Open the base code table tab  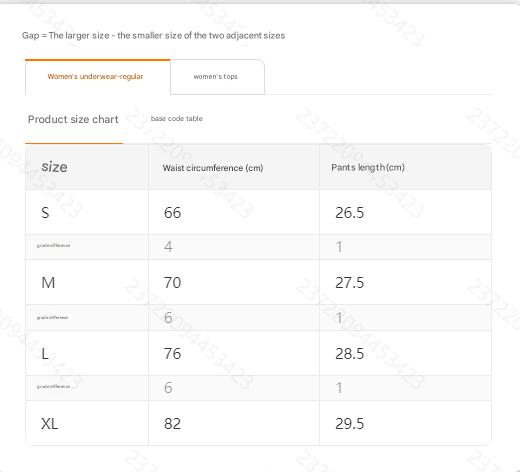(x=176, y=119)
